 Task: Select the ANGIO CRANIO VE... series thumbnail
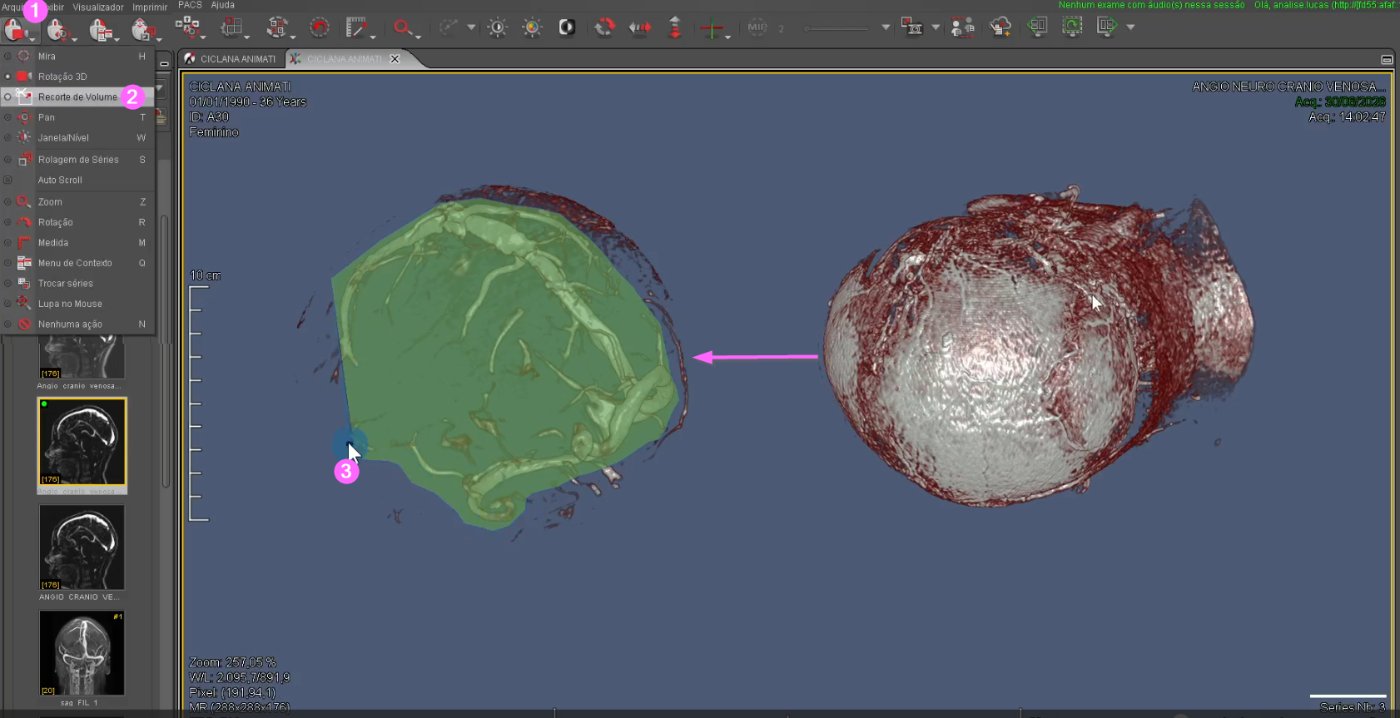(x=82, y=547)
